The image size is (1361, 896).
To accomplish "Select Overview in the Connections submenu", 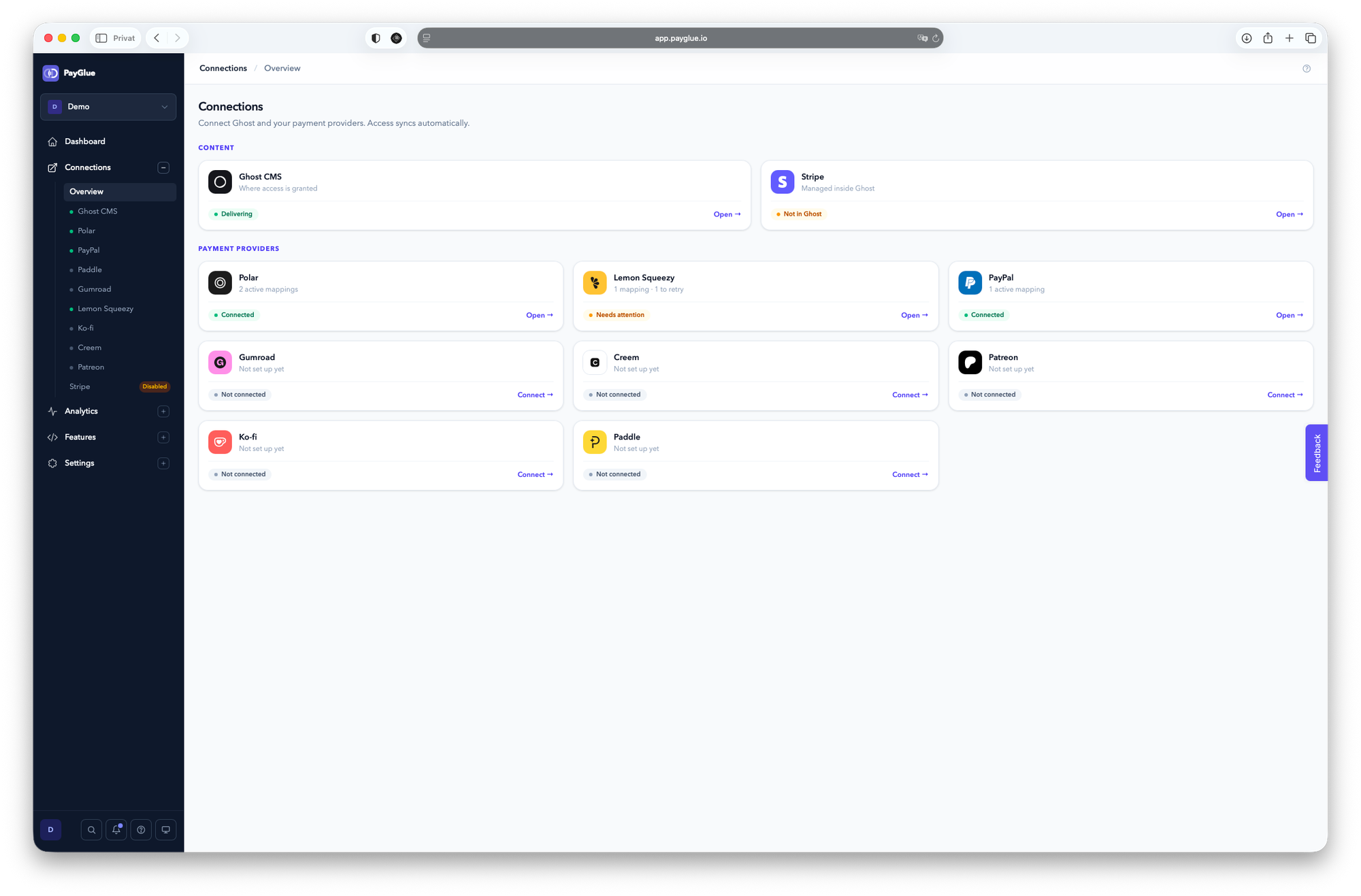I will [x=120, y=192].
